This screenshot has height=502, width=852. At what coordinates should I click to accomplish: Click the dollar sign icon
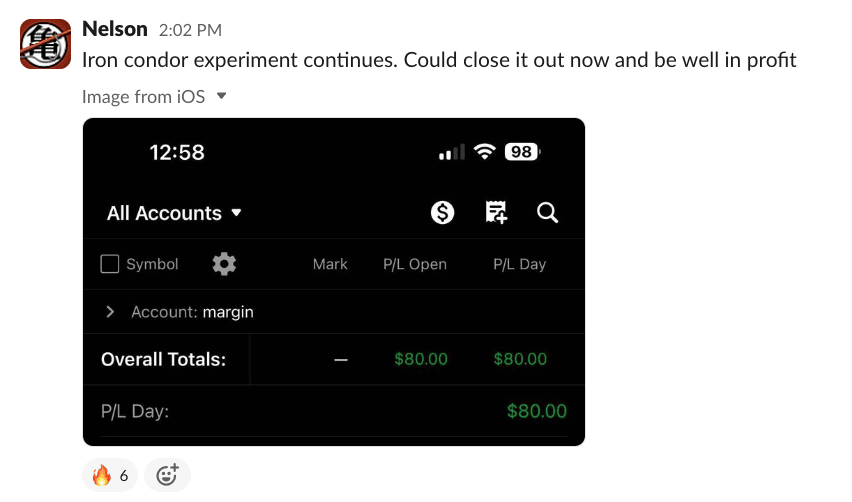(443, 212)
